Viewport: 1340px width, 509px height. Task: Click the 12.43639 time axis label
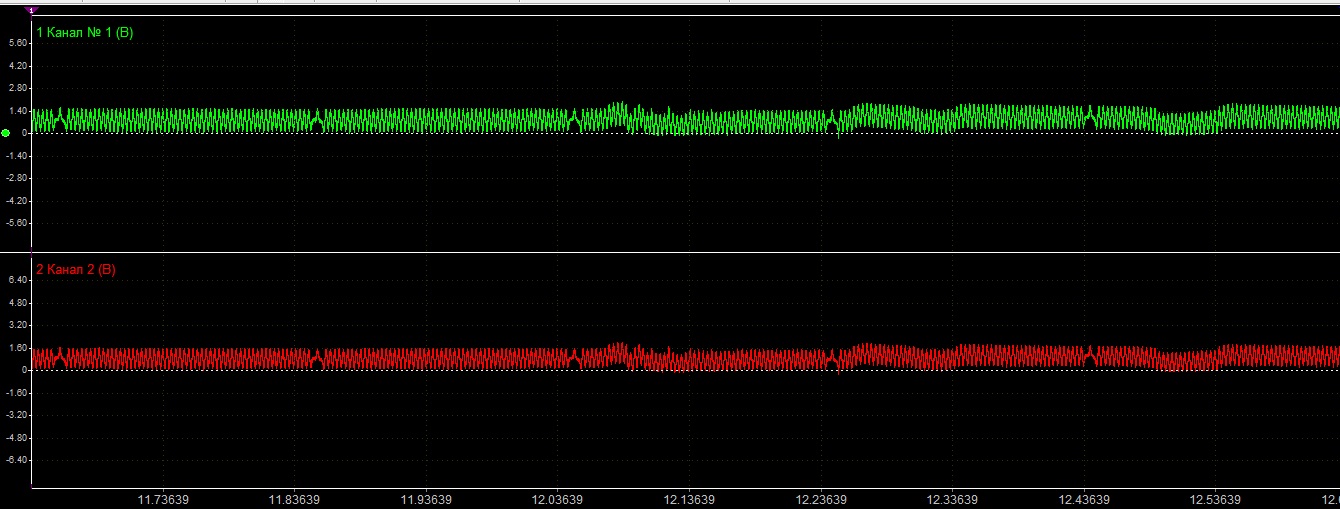(x=1082, y=499)
